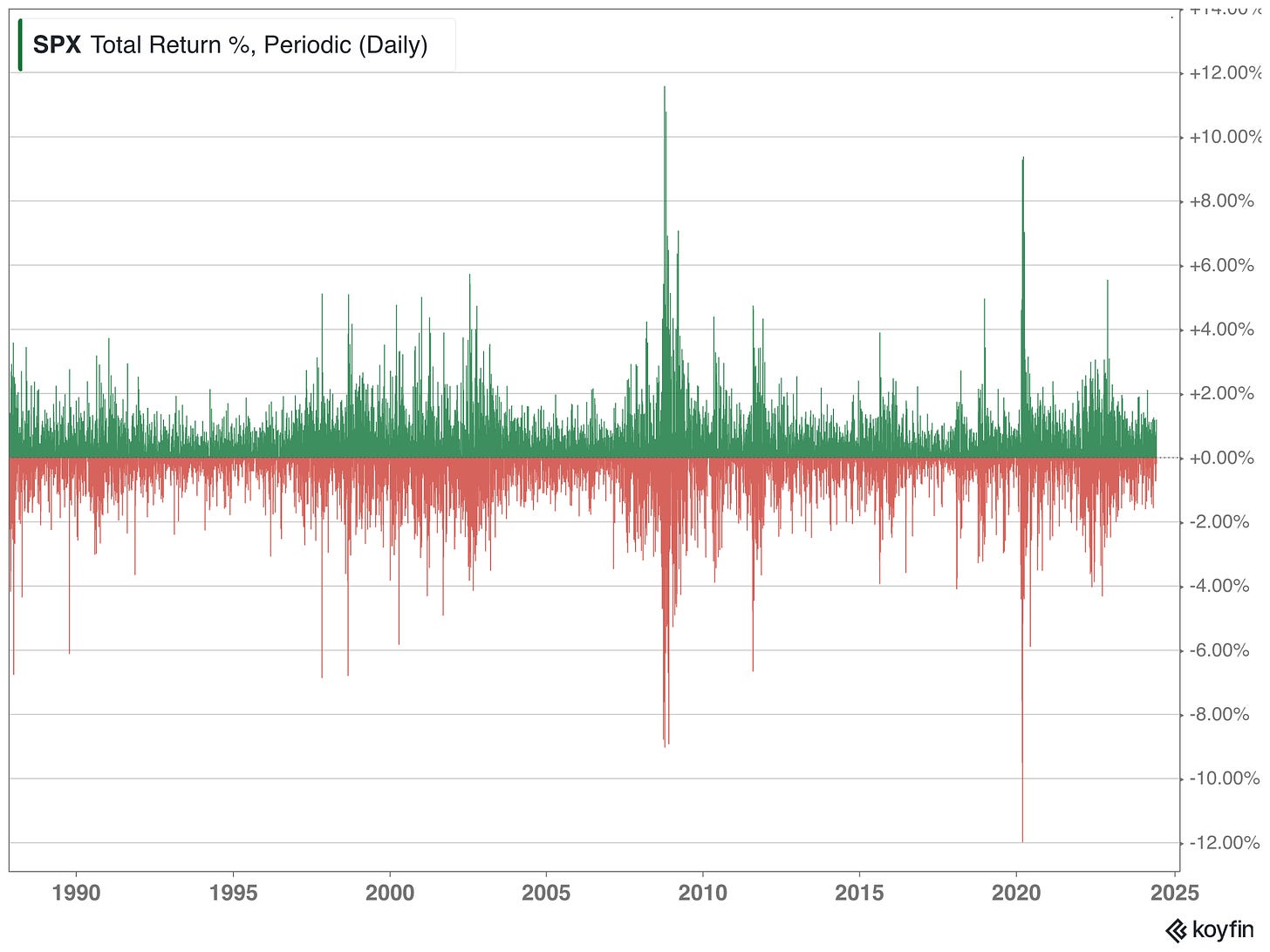Click the 2025 x-axis label
The image size is (1270, 952).
click(x=1173, y=893)
